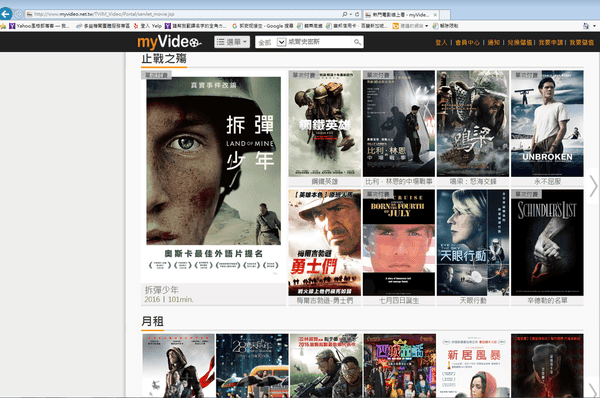Open the Born on the Fourth of July poster
This screenshot has height=398, width=600.
coord(399,243)
